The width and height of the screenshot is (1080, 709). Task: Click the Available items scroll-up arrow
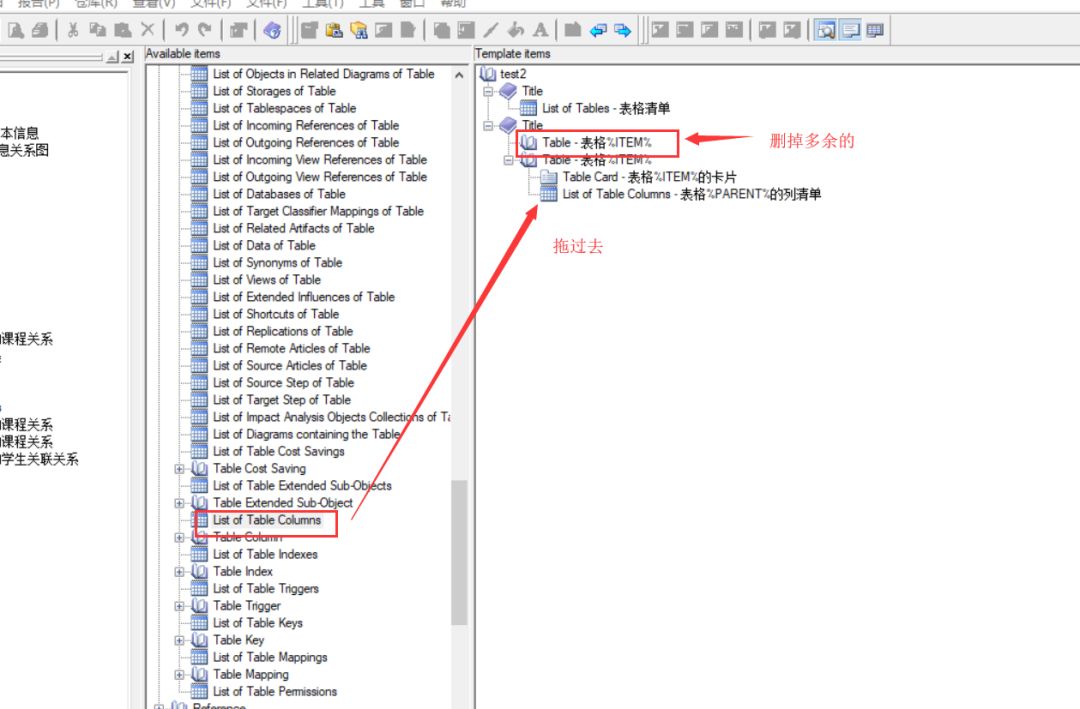(x=459, y=74)
